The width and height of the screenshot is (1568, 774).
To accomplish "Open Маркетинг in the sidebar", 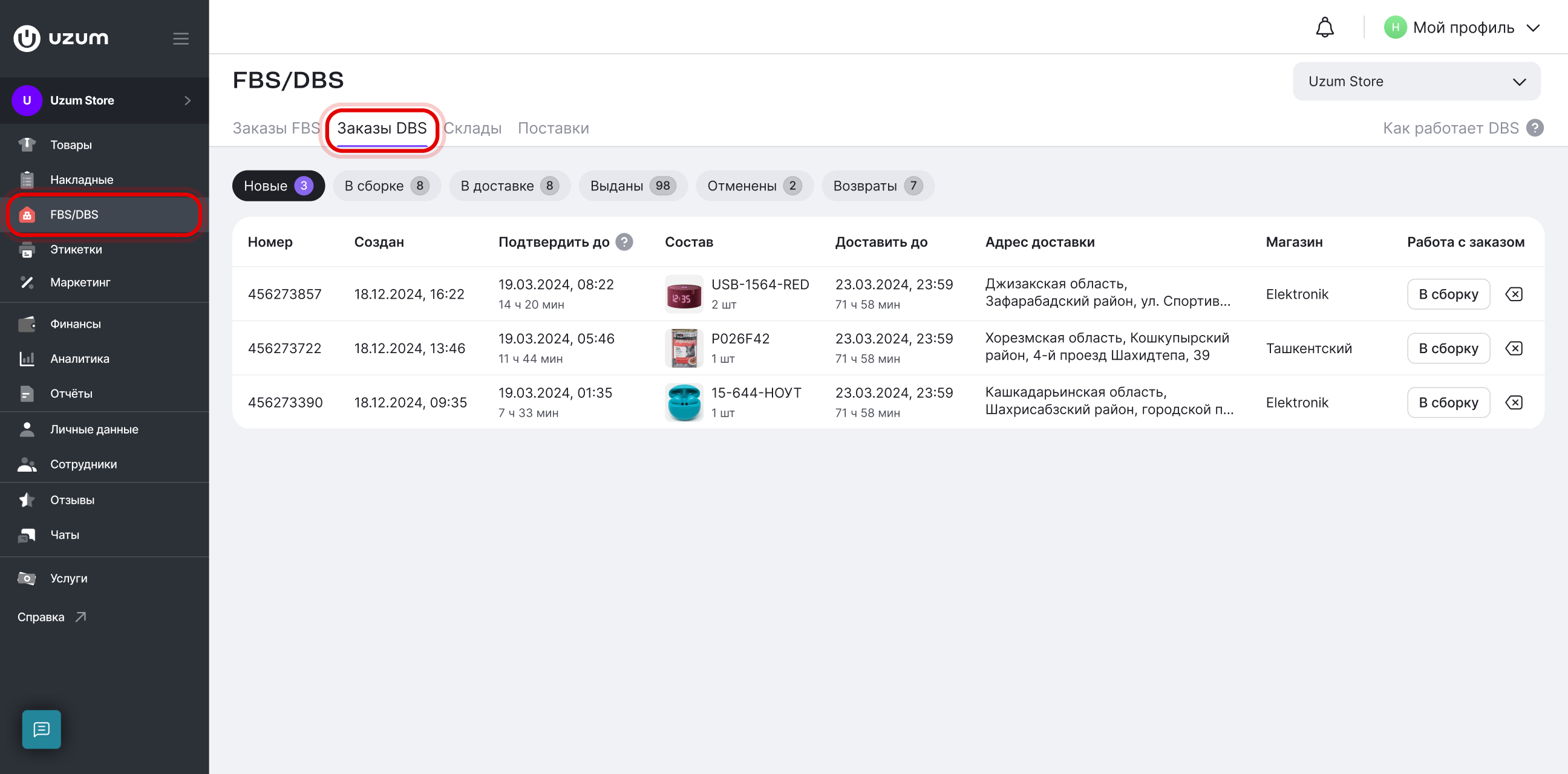I will pyautogui.click(x=105, y=282).
